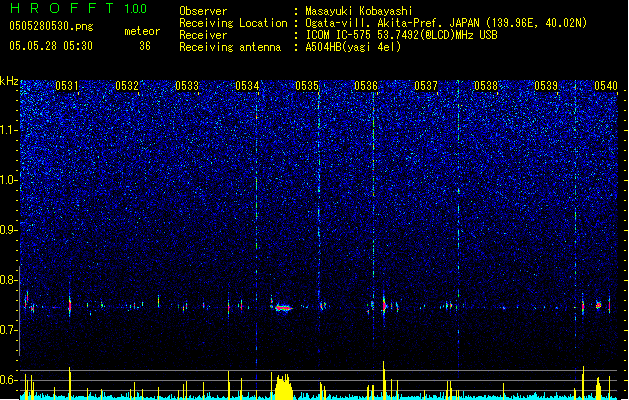Click the date stamp 05.05.28 05:30
Image resolution: width=629 pixels, height=400 pixels.
51,46
